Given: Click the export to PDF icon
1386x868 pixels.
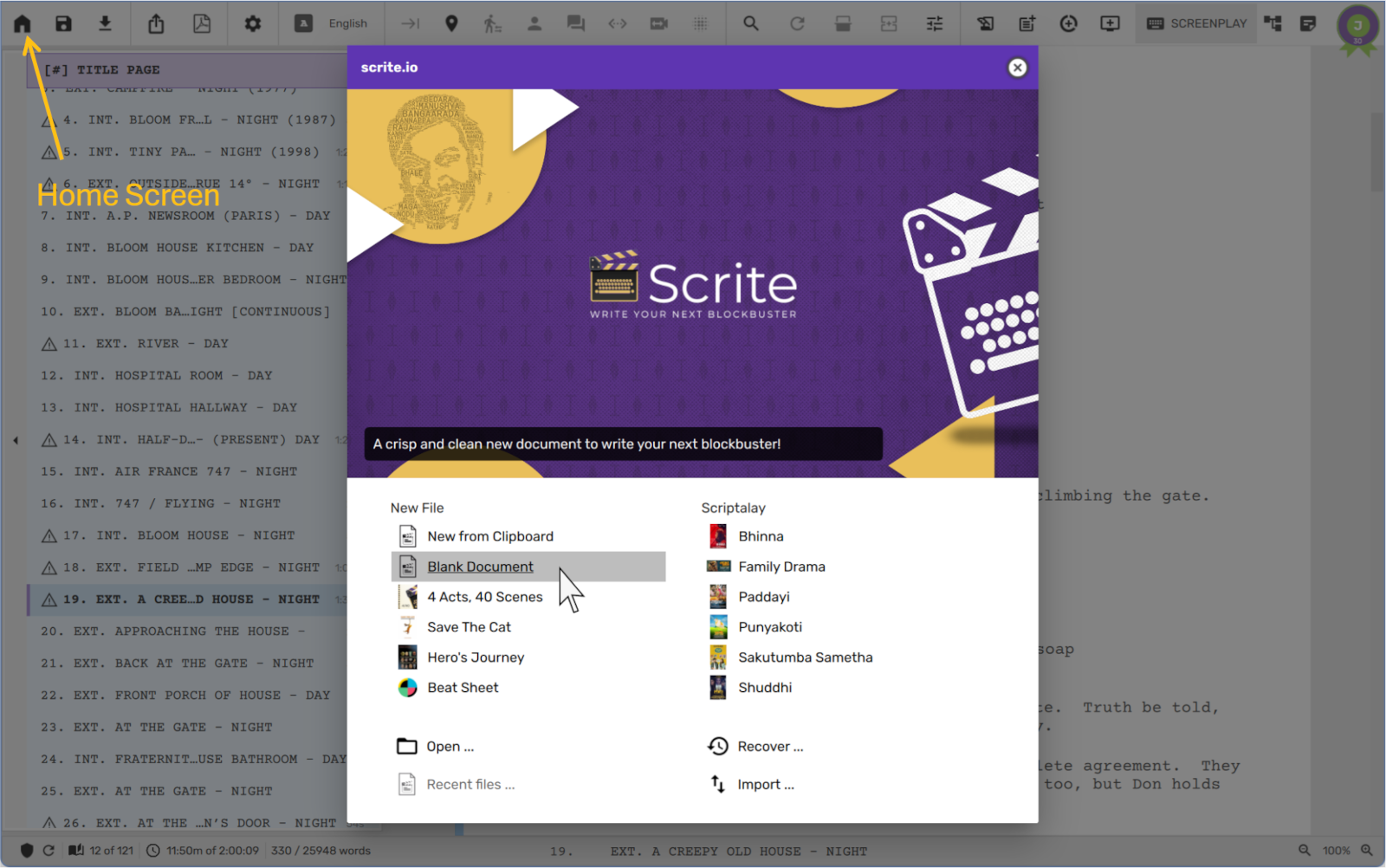Looking at the screenshot, I should (x=202, y=23).
